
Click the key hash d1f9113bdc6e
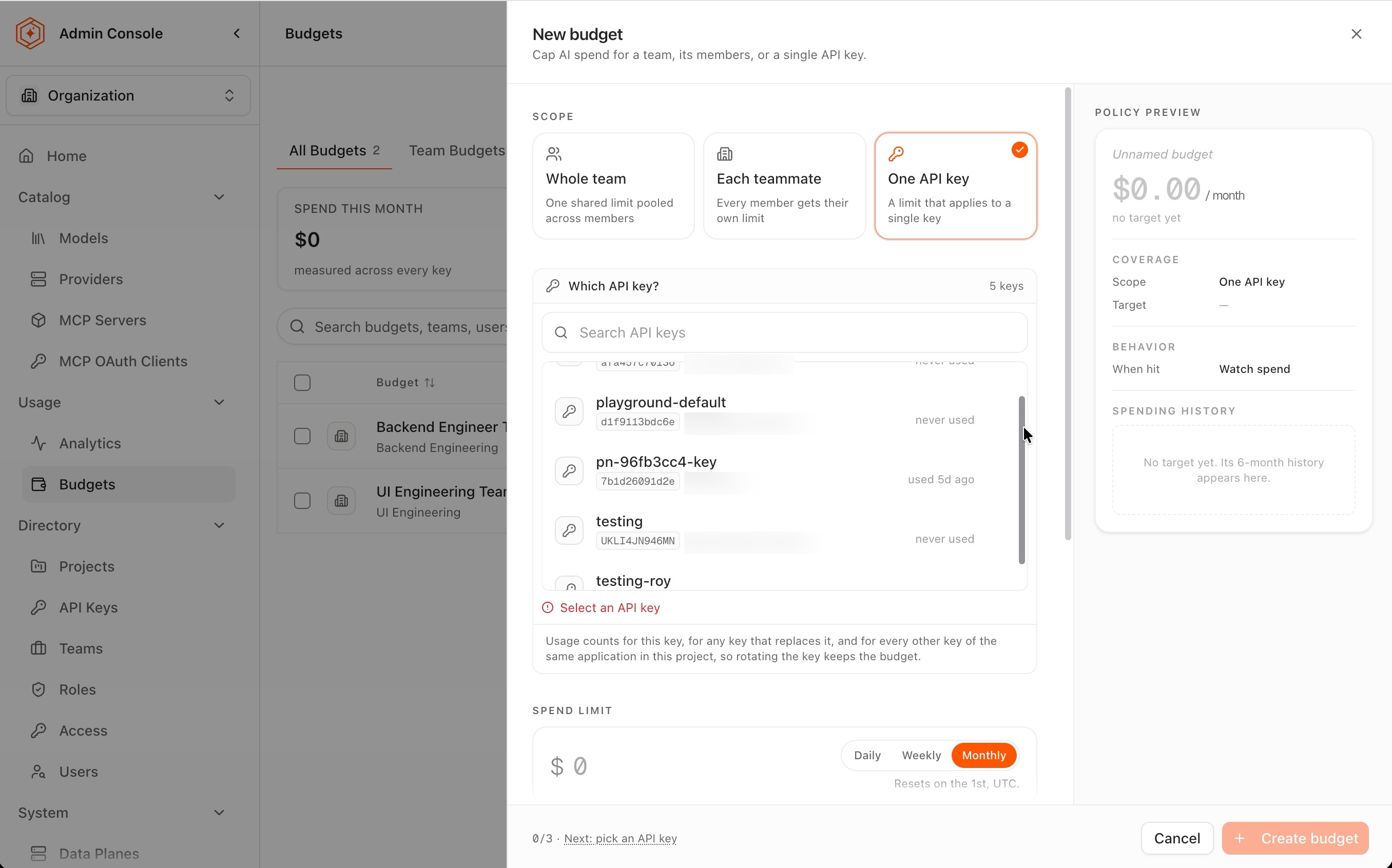(637, 421)
